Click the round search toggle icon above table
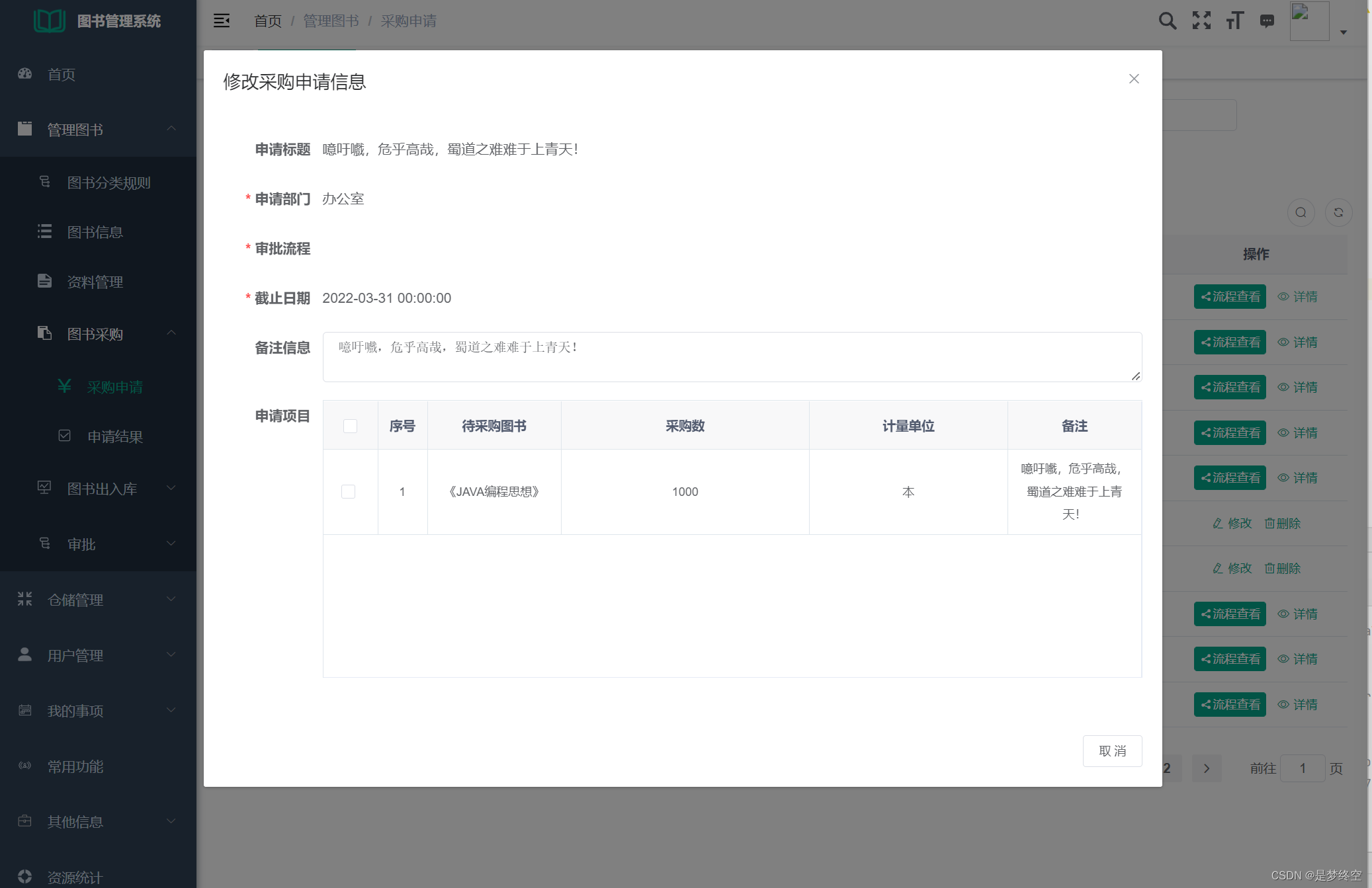 (x=1301, y=213)
